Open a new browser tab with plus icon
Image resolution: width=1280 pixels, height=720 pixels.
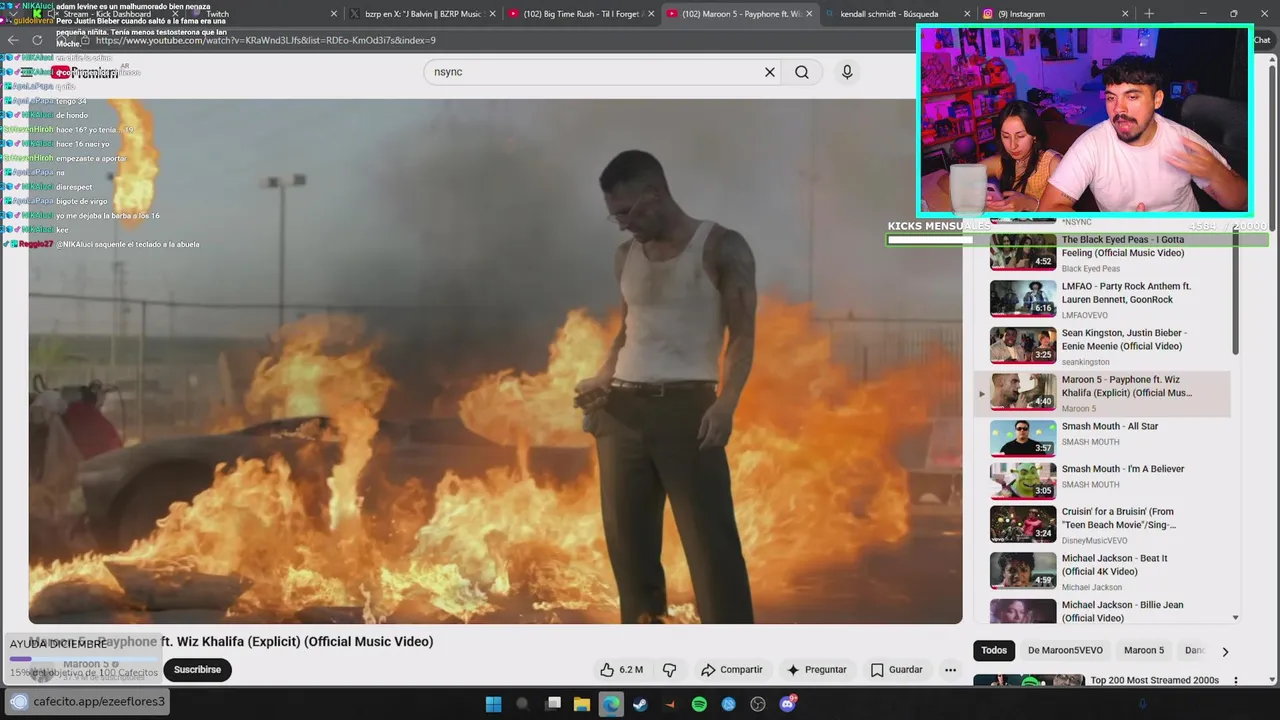pos(1149,14)
